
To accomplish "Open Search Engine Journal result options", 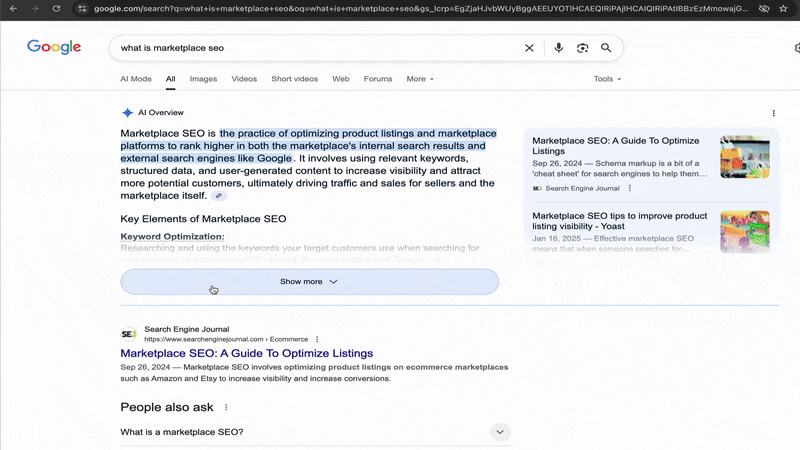I will (x=318, y=339).
